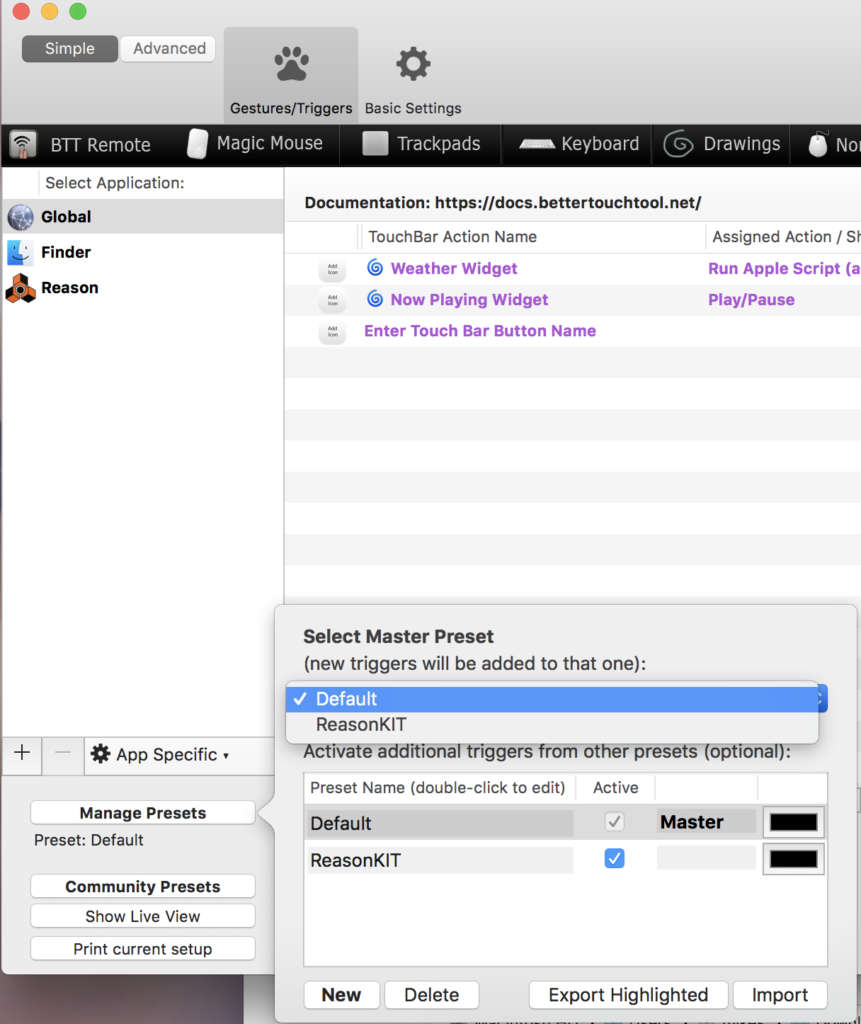
Task: Click the Weather Widget swirl icon
Action: click(375, 267)
